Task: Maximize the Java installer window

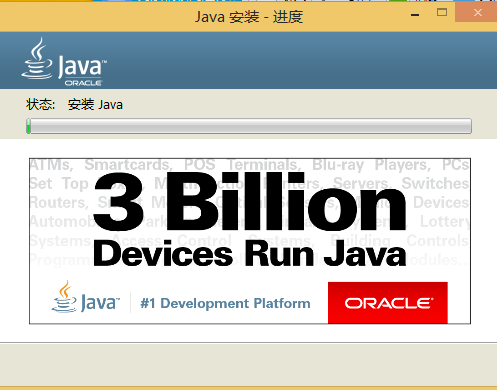Action: [x=442, y=13]
